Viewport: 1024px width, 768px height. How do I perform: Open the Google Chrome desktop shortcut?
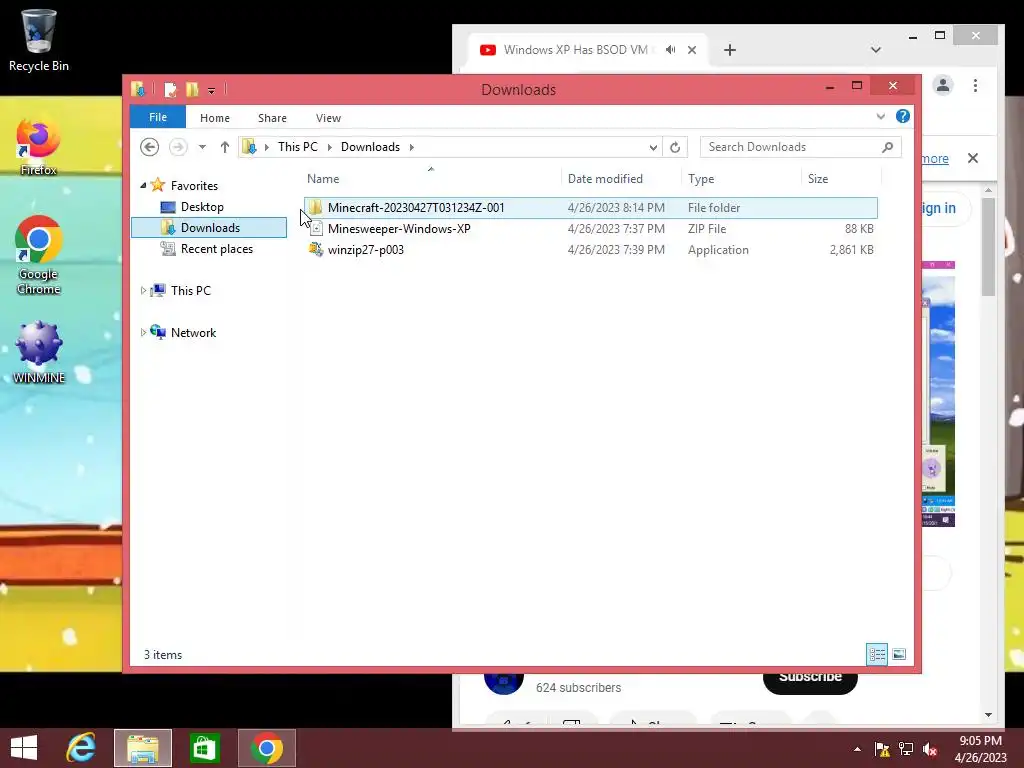click(39, 255)
